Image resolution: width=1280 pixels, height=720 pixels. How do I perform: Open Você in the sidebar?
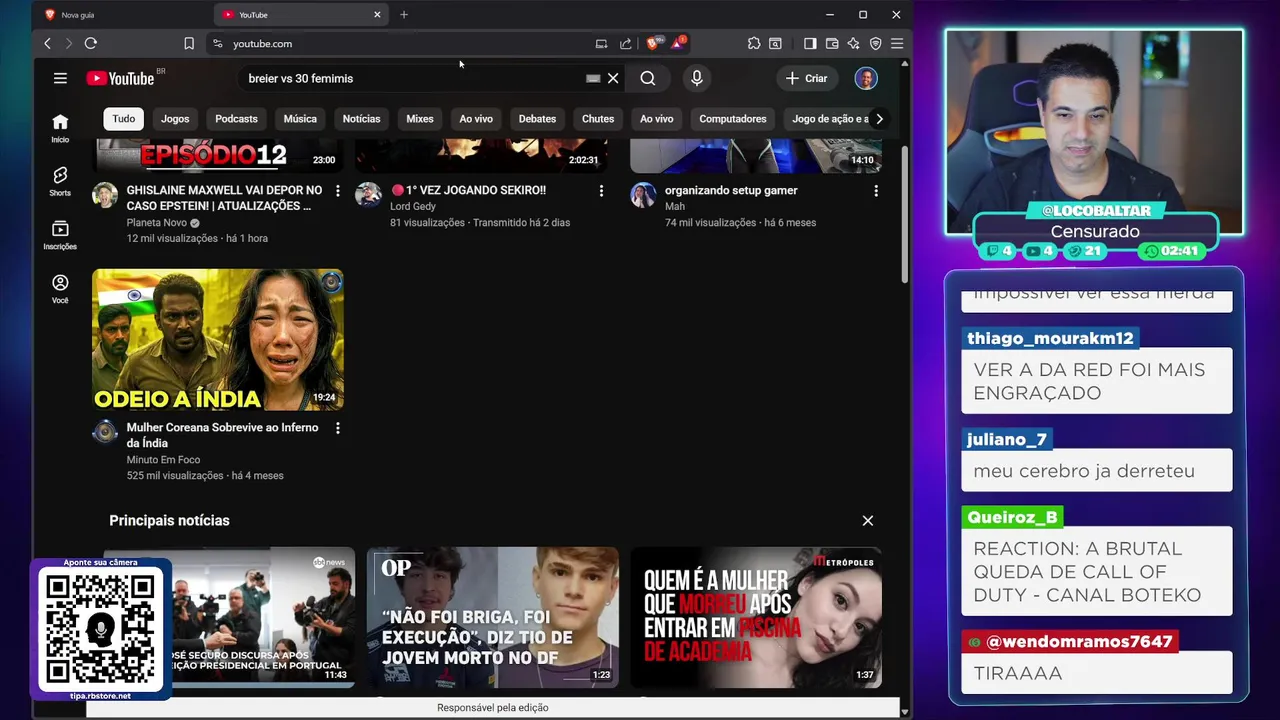(x=60, y=289)
